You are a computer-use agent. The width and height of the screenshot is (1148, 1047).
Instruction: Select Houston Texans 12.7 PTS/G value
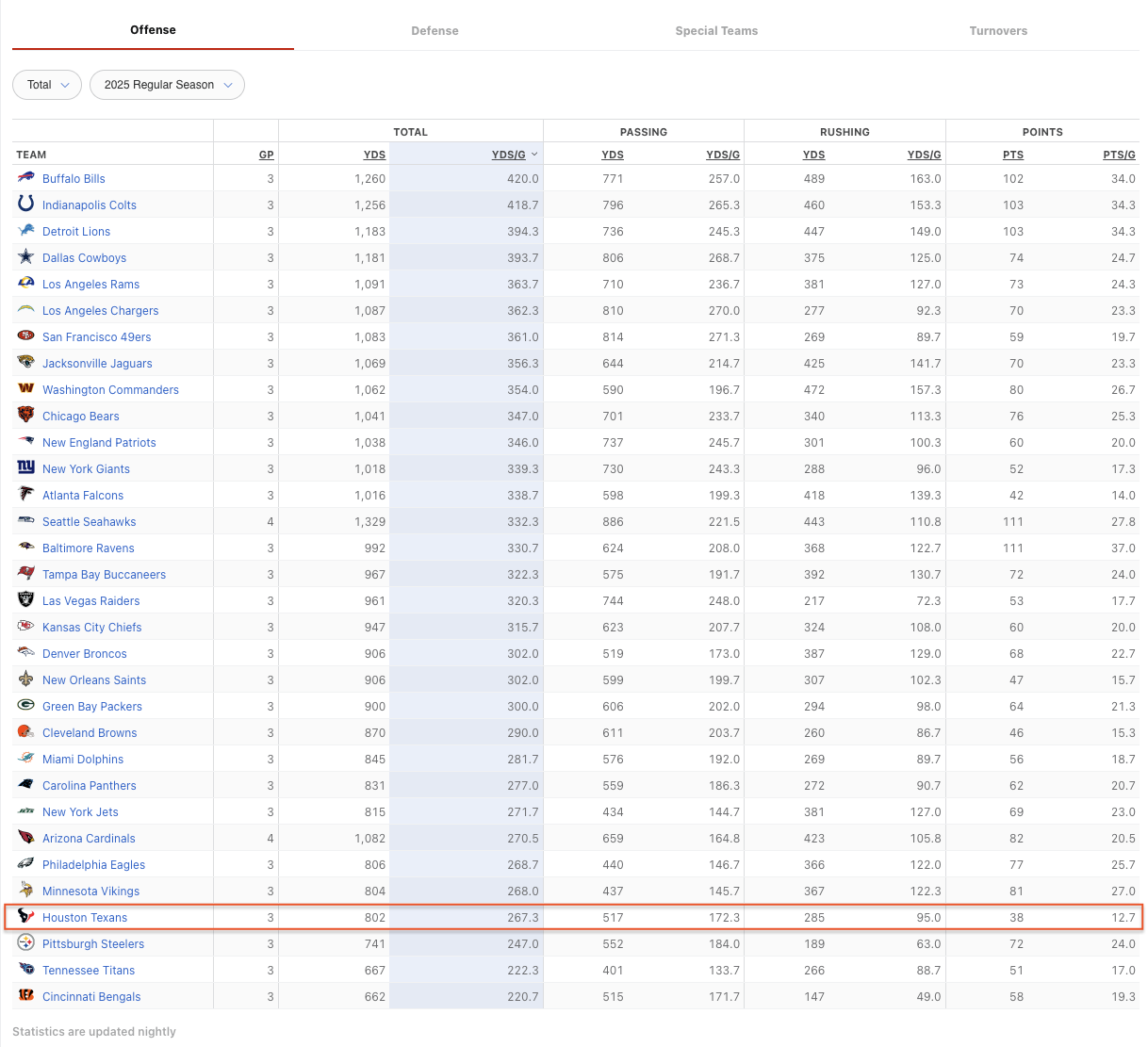click(1123, 918)
